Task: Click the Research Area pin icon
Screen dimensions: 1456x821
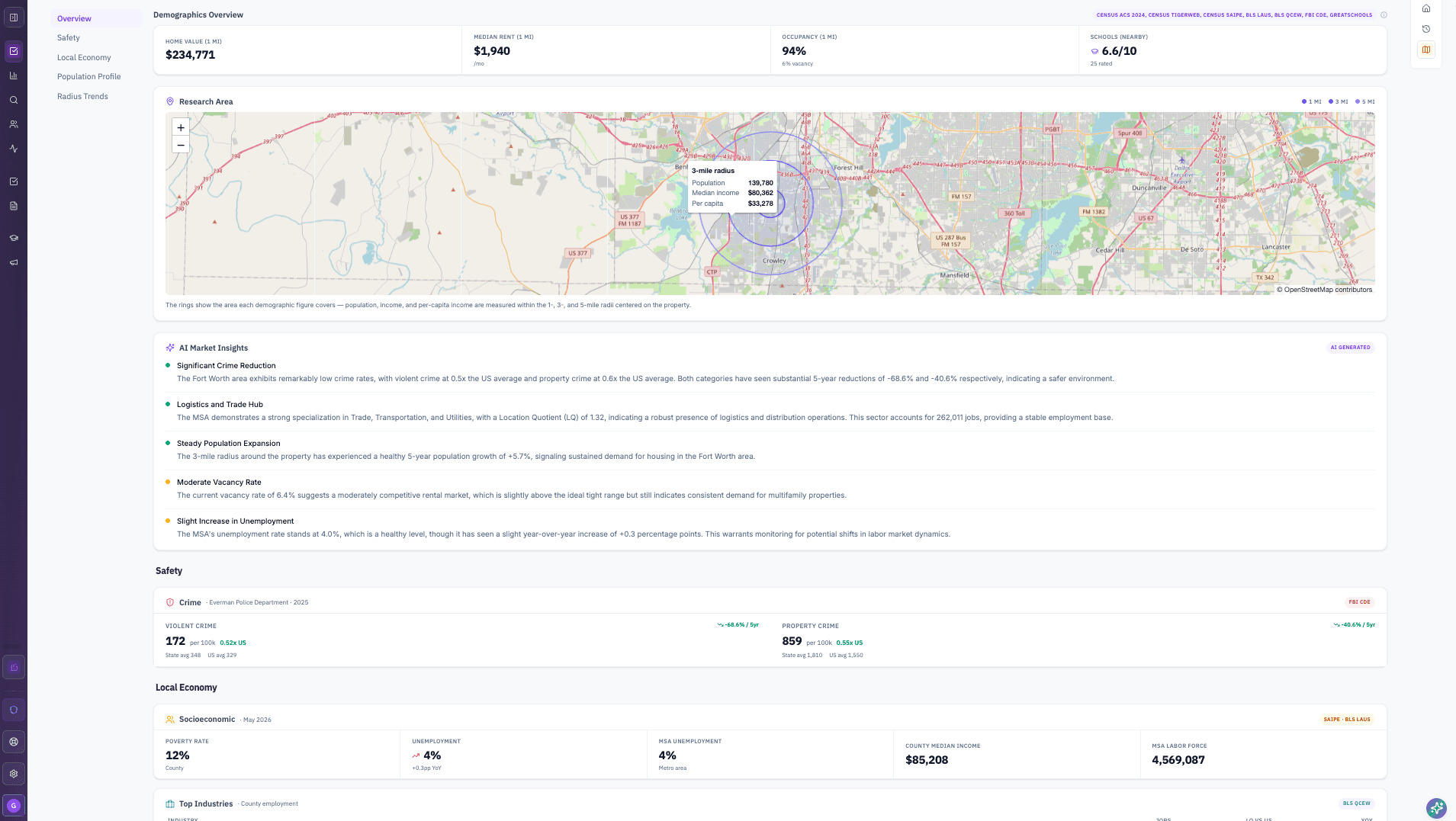Action: [x=170, y=101]
